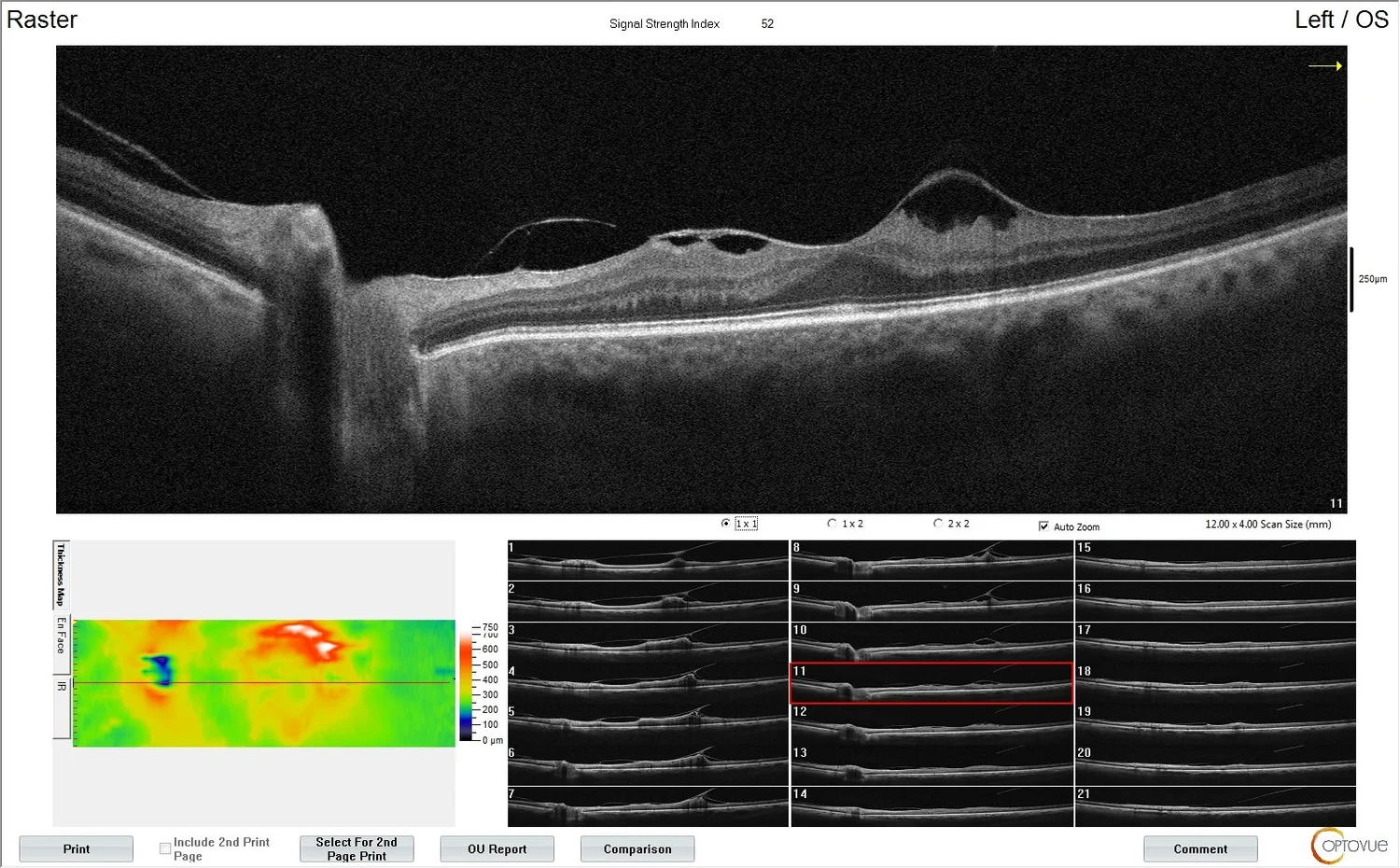Select the 2 x 2 view layout
This screenshot has height=868, width=1400.
[939, 523]
